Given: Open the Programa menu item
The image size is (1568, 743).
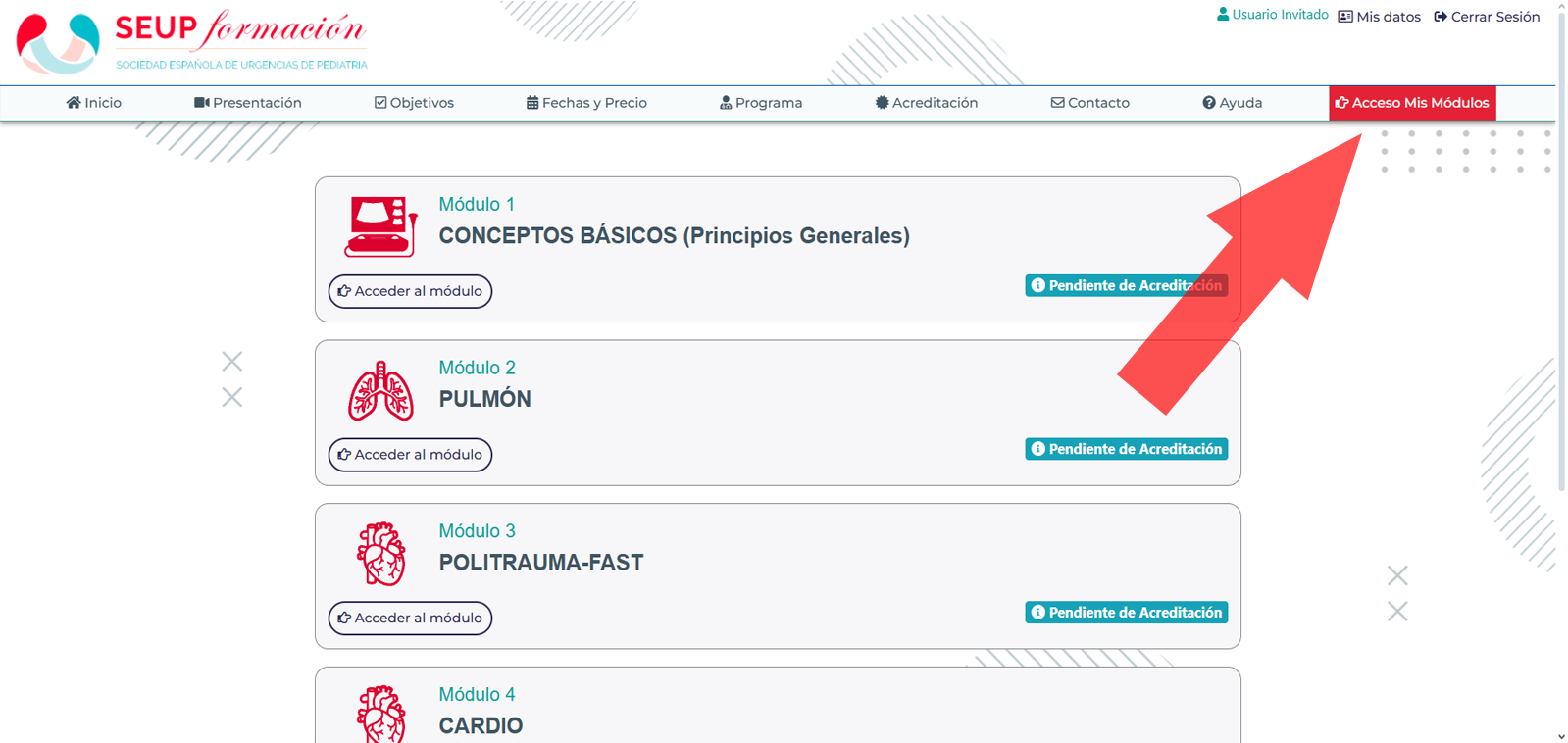Looking at the screenshot, I should coord(761,103).
